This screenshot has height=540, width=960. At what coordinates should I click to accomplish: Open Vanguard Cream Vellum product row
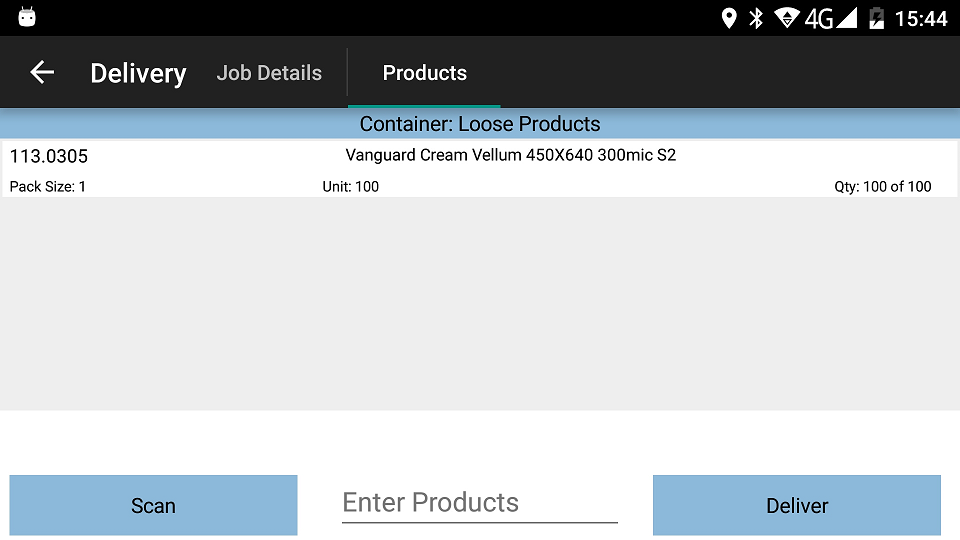(x=480, y=170)
